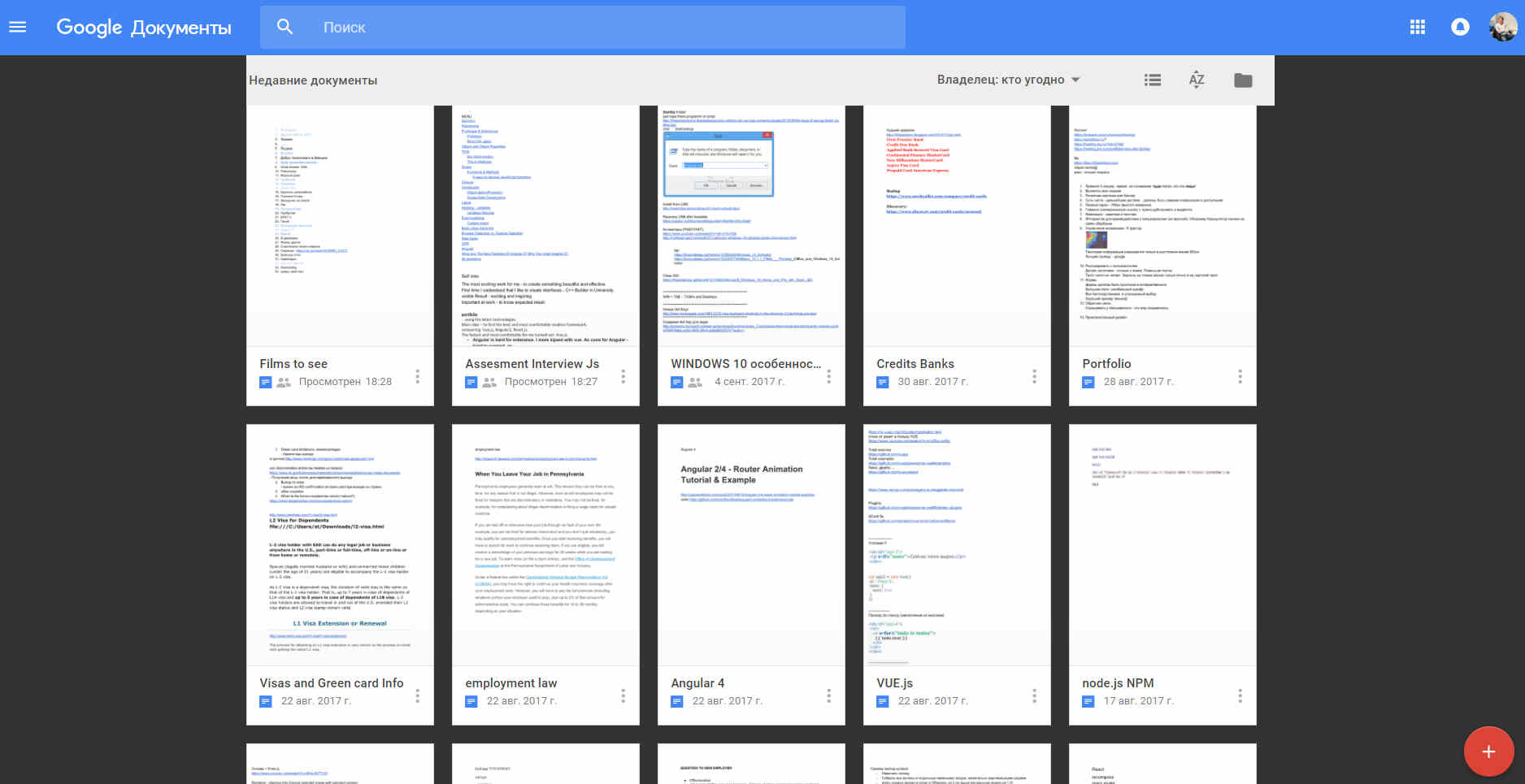Open WINDOWS 10 особенности document thumbnail
1525x784 pixels.
pos(751,226)
